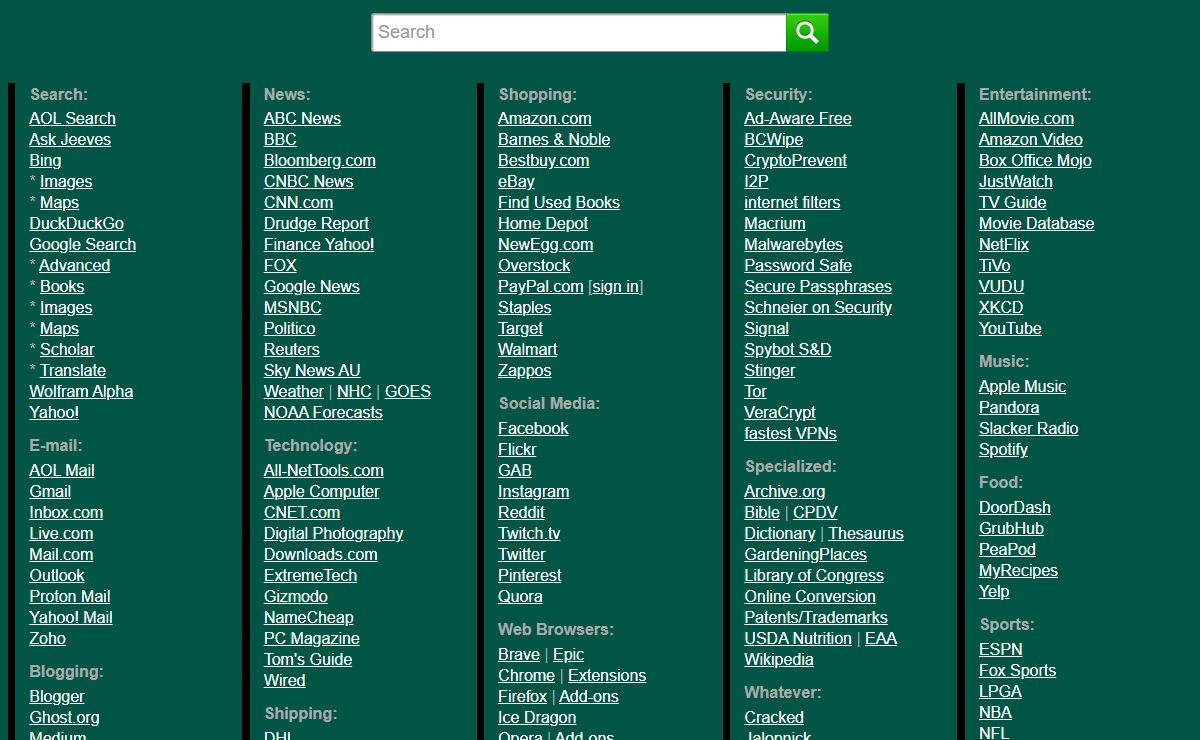The width and height of the screenshot is (1200, 740).
Task: Open Schneier on Security link
Action: click(818, 307)
